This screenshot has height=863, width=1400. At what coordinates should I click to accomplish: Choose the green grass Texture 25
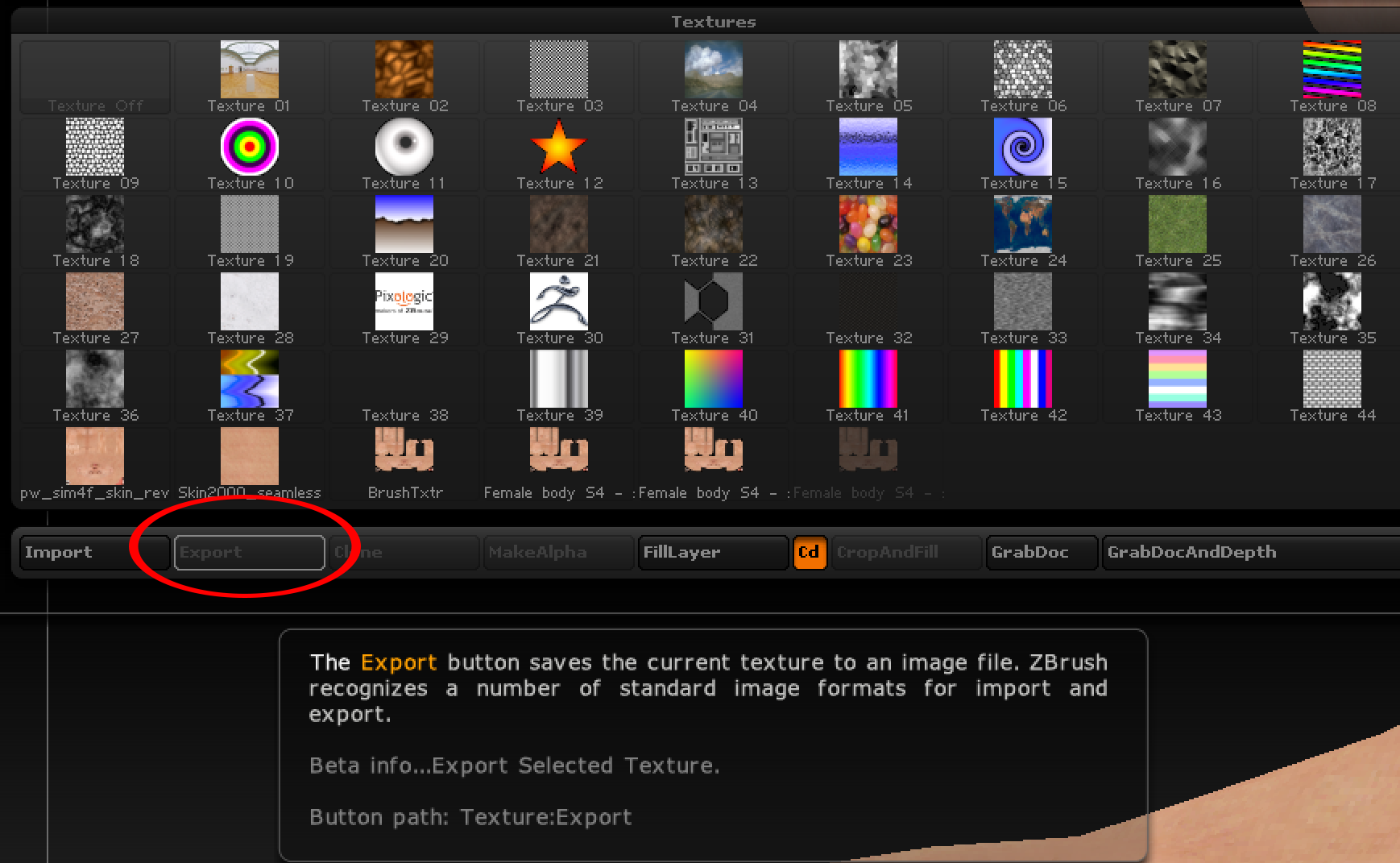pos(1177,225)
